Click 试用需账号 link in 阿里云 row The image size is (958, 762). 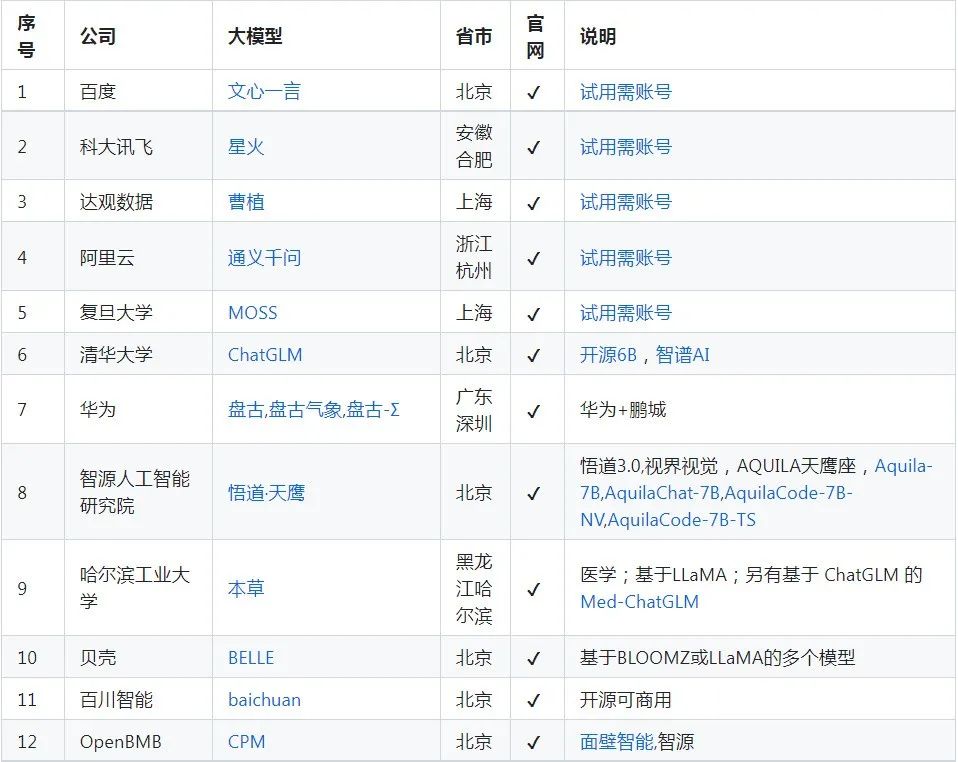tap(626, 257)
